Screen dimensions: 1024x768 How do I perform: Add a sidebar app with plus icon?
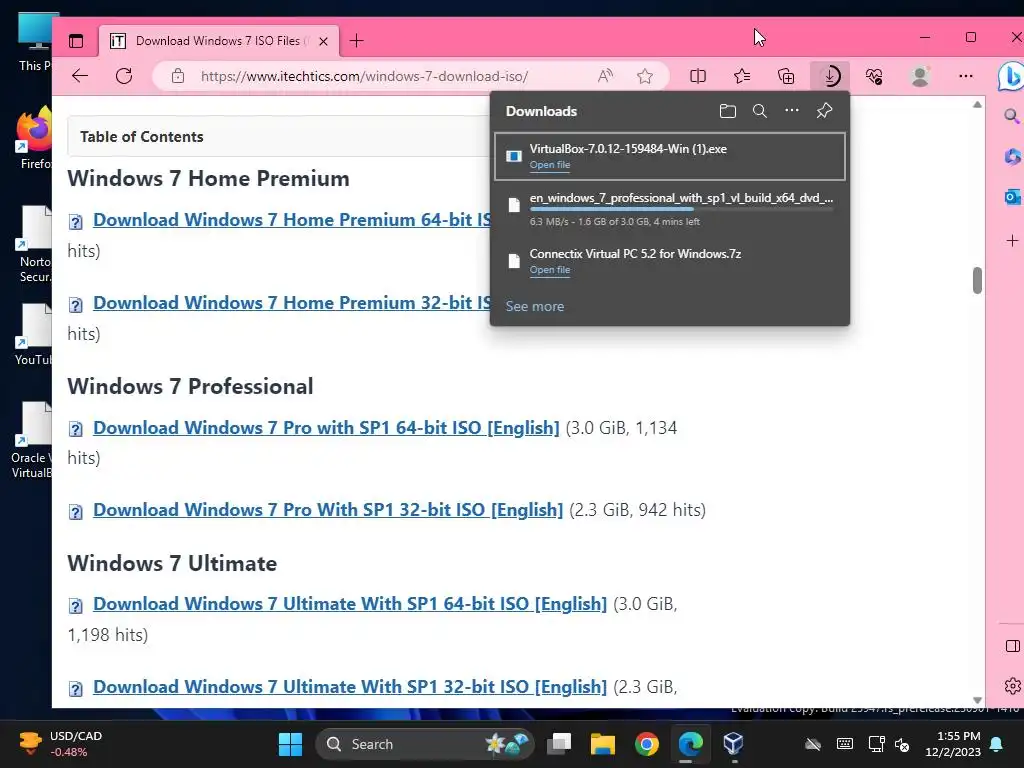tap(1012, 240)
